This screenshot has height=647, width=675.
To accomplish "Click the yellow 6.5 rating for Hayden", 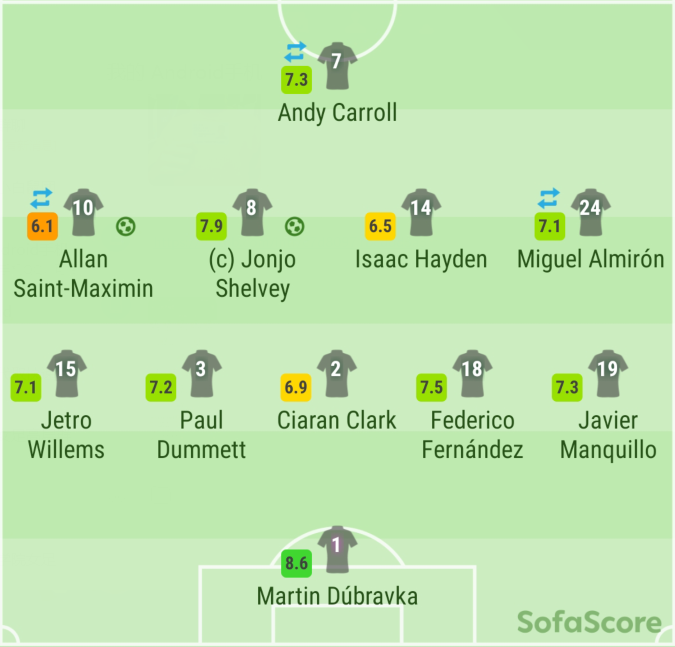I will [x=380, y=226].
